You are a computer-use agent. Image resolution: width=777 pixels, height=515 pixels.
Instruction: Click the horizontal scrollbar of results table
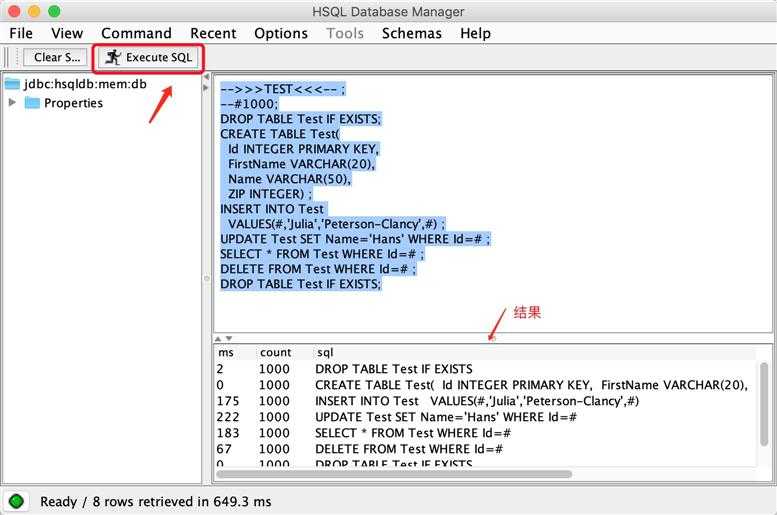tap(394, 474)
